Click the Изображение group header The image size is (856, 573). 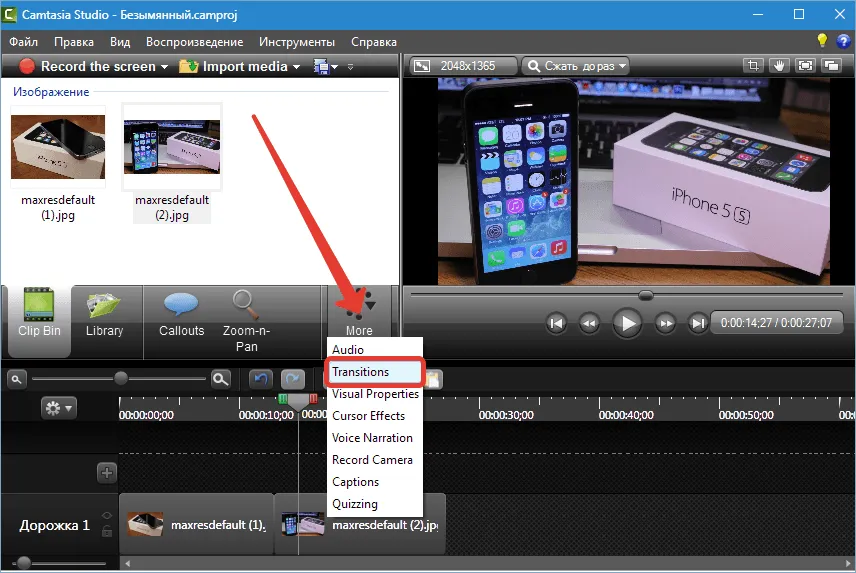pos(51,92)
